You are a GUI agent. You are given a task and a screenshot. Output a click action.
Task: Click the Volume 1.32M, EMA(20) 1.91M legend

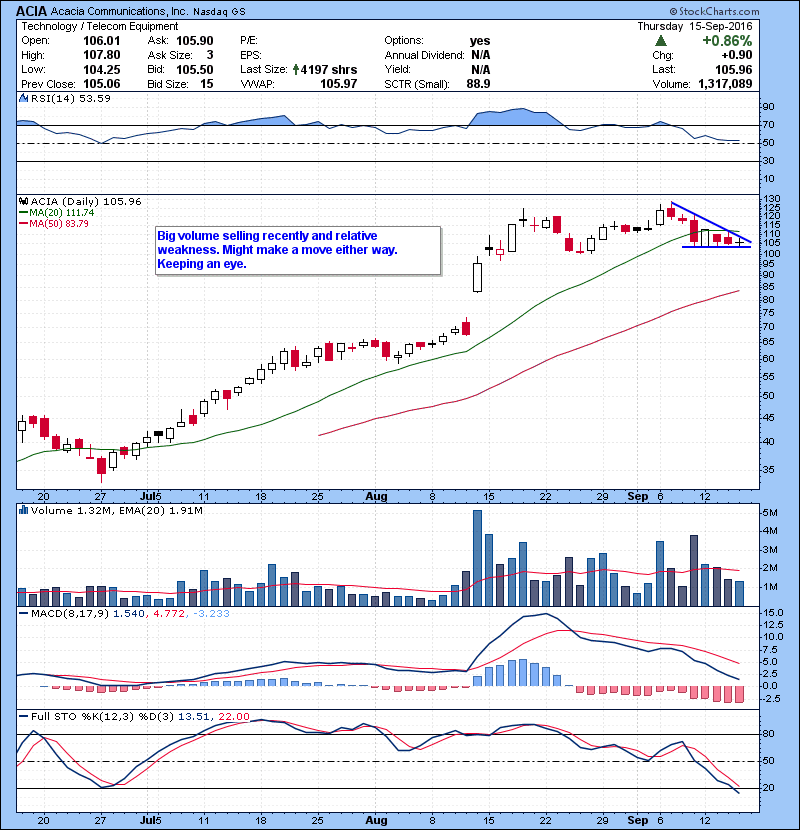click(x=116, y=511)
